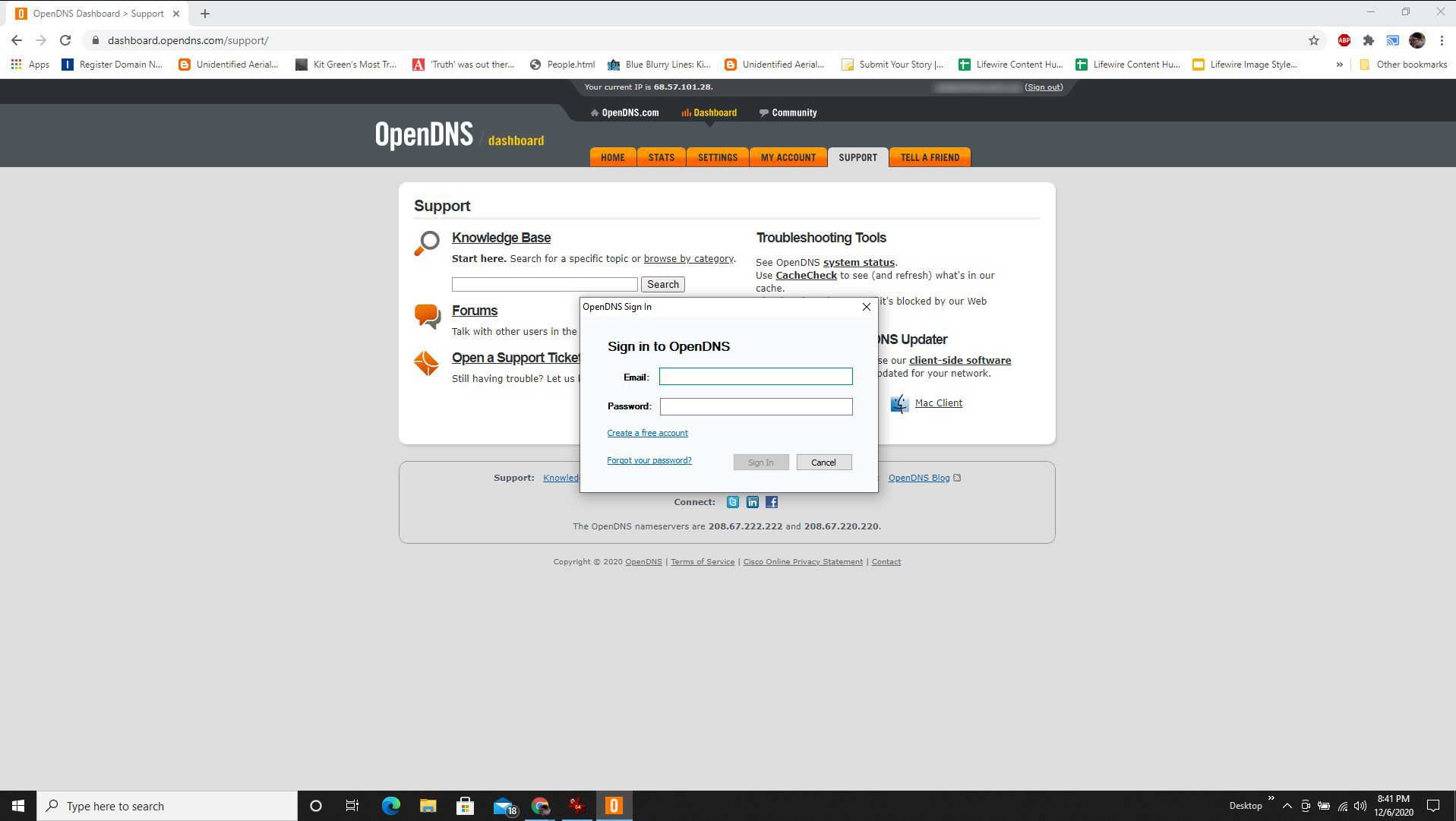Select the SUPPORT tab
This screenshot has width=1456, height=821.
[857, 157]
